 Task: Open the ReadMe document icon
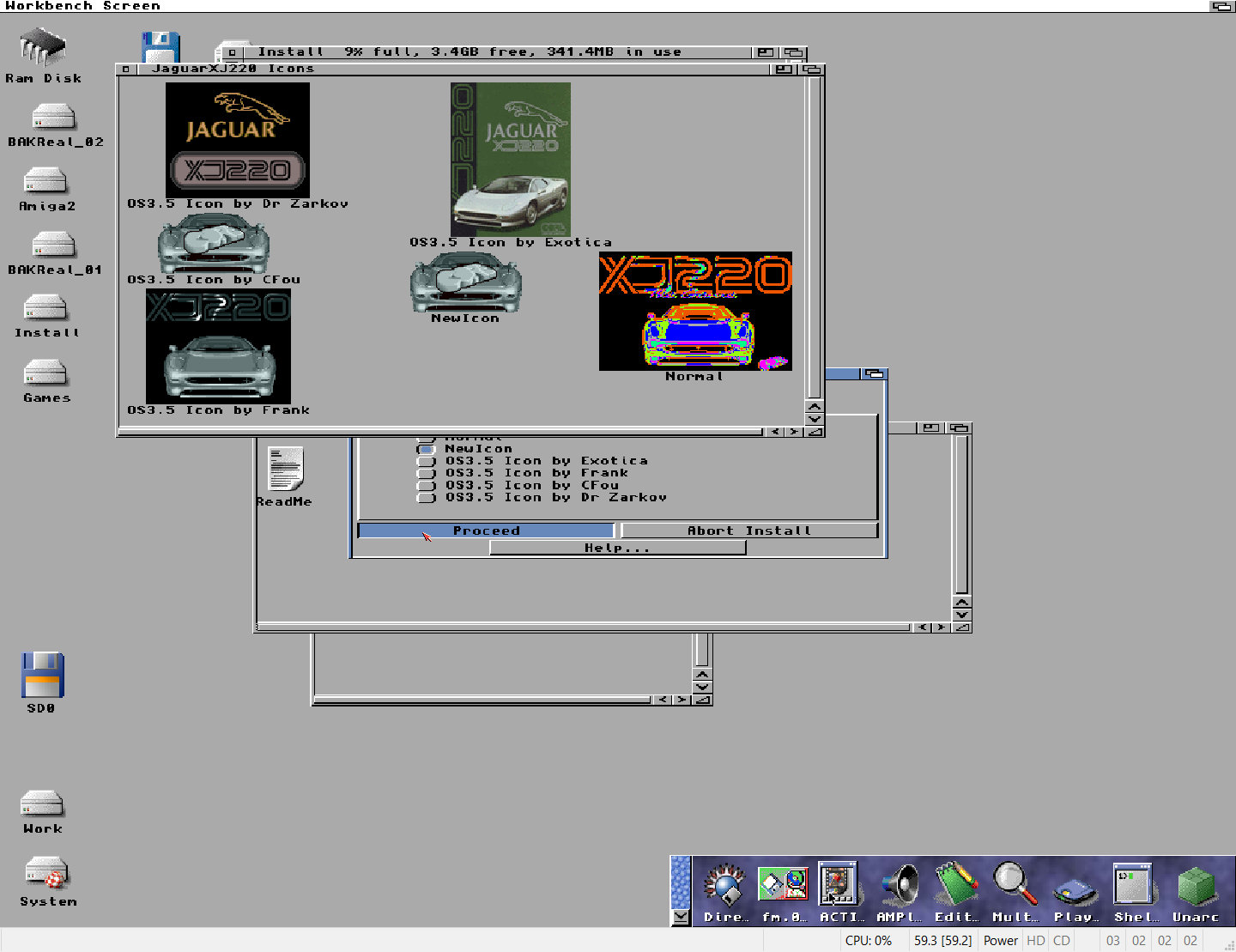pyautogui.click(x=286, y=469)
